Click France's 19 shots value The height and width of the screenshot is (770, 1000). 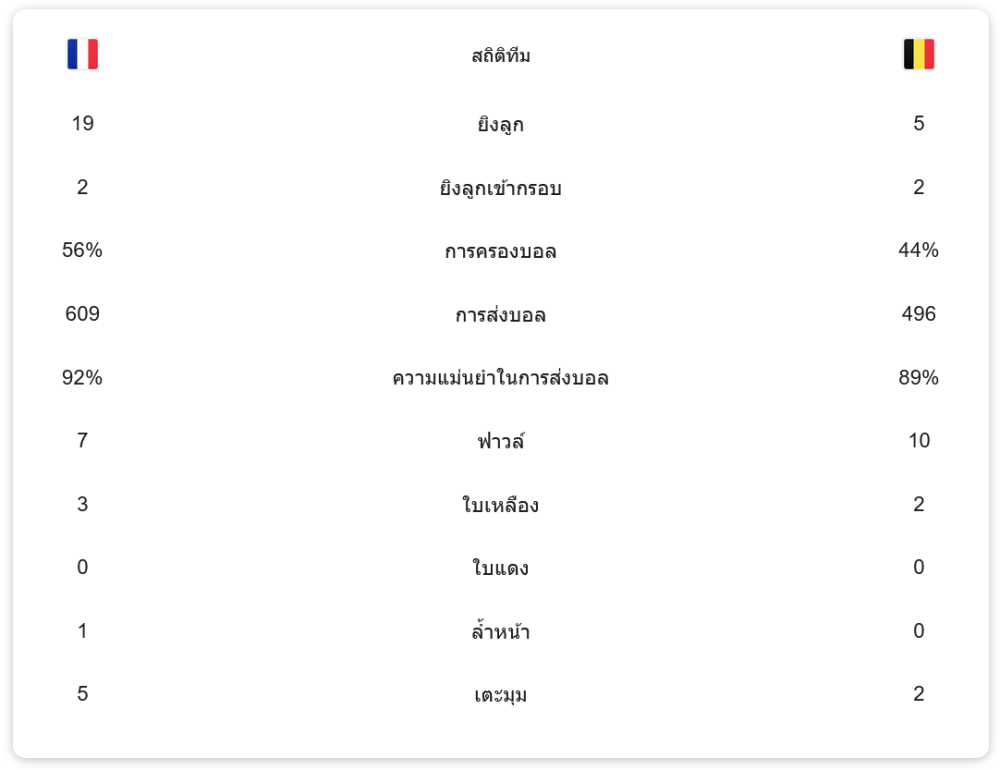pos(82,124)
